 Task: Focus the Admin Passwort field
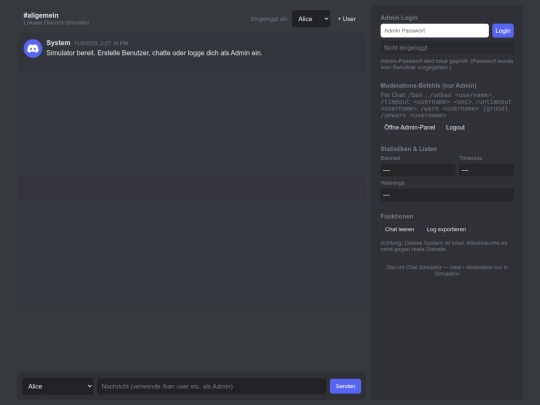tap(434, 31)
